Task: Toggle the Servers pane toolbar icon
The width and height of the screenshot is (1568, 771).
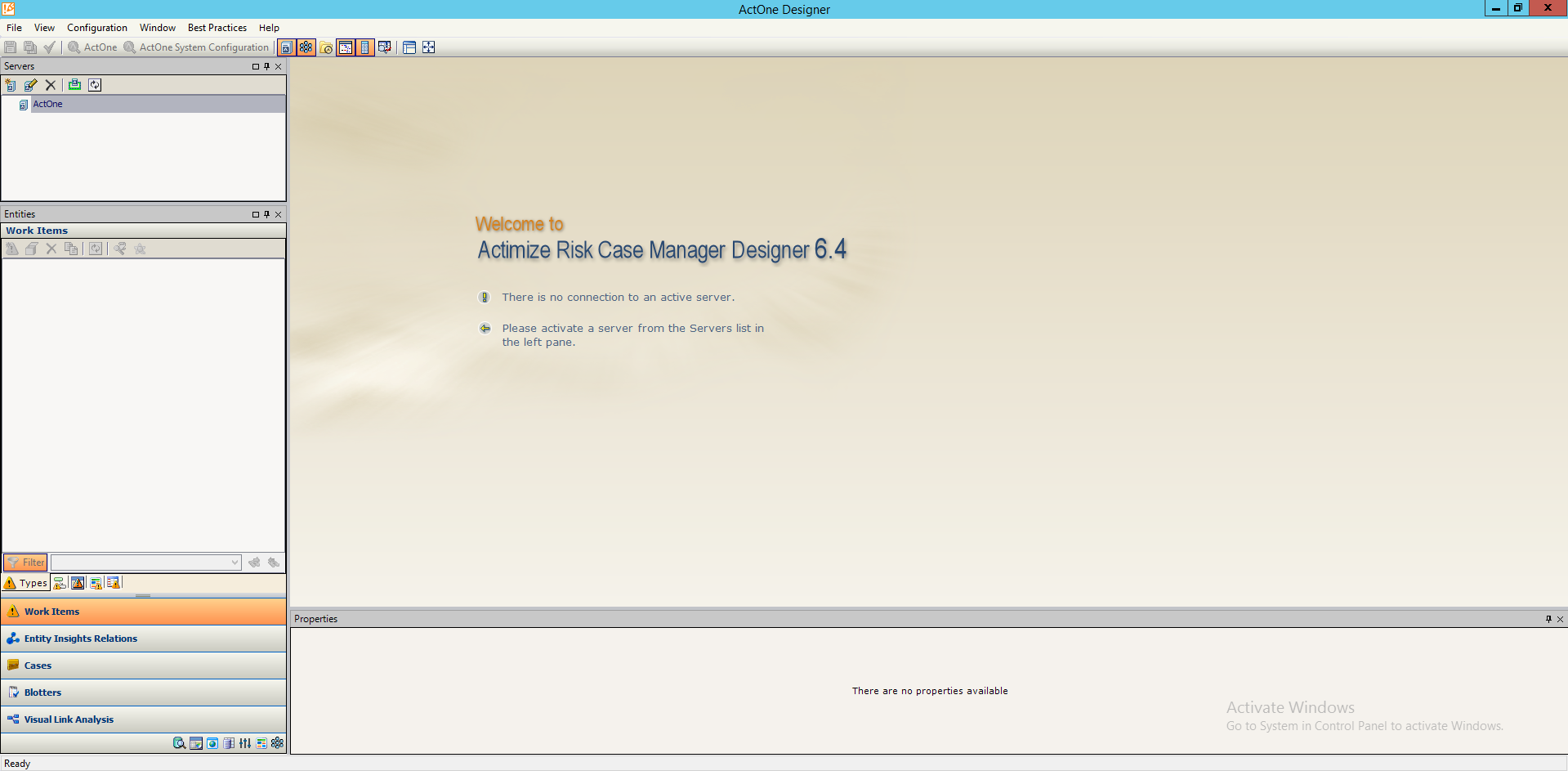Action: click(286, 47)
